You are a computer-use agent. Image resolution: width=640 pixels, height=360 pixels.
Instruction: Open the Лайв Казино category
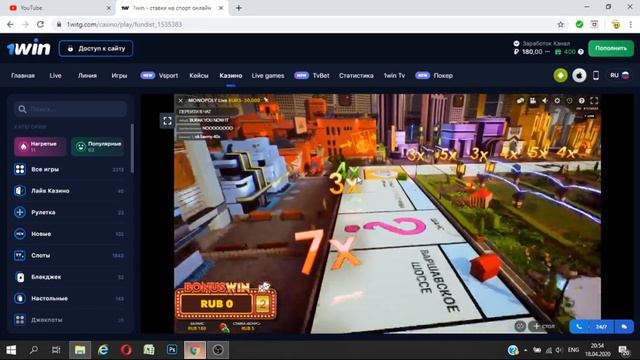coord(69,191)
